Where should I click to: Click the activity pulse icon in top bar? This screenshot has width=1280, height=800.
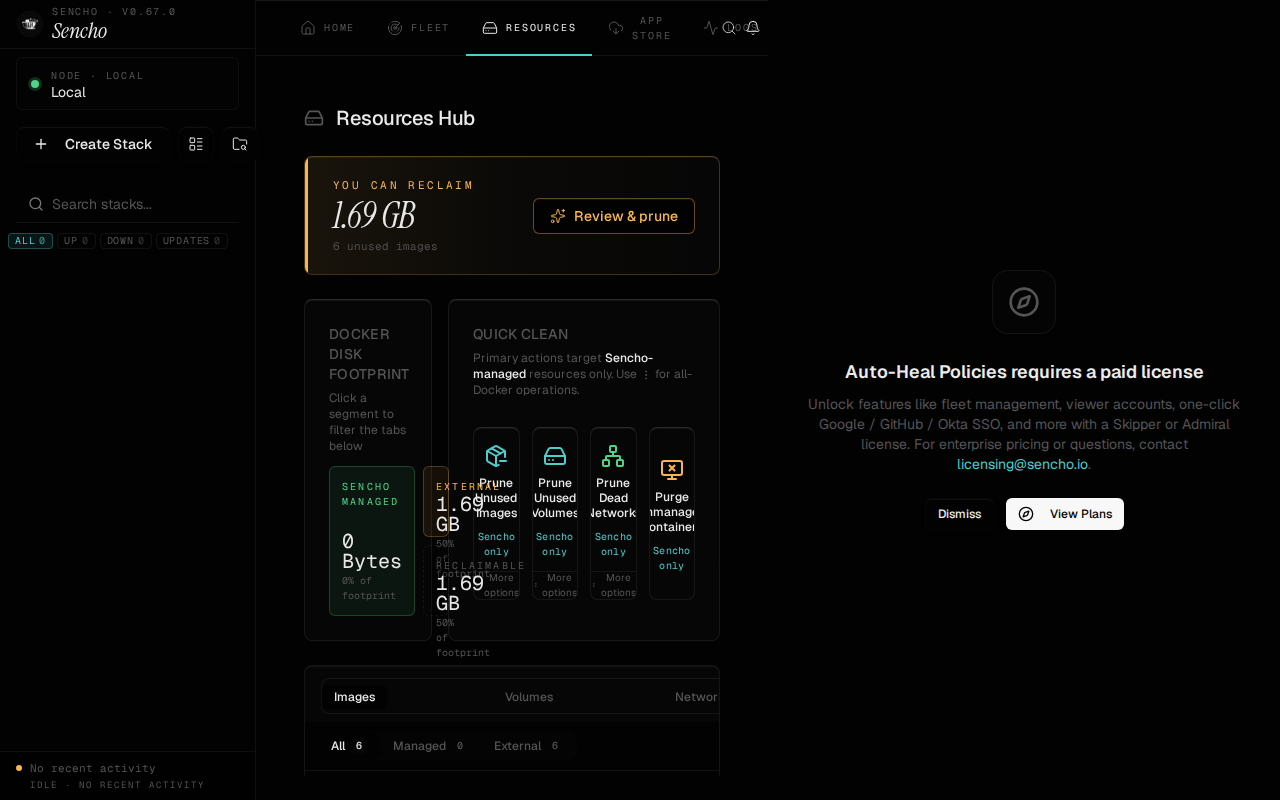(711, 28)
